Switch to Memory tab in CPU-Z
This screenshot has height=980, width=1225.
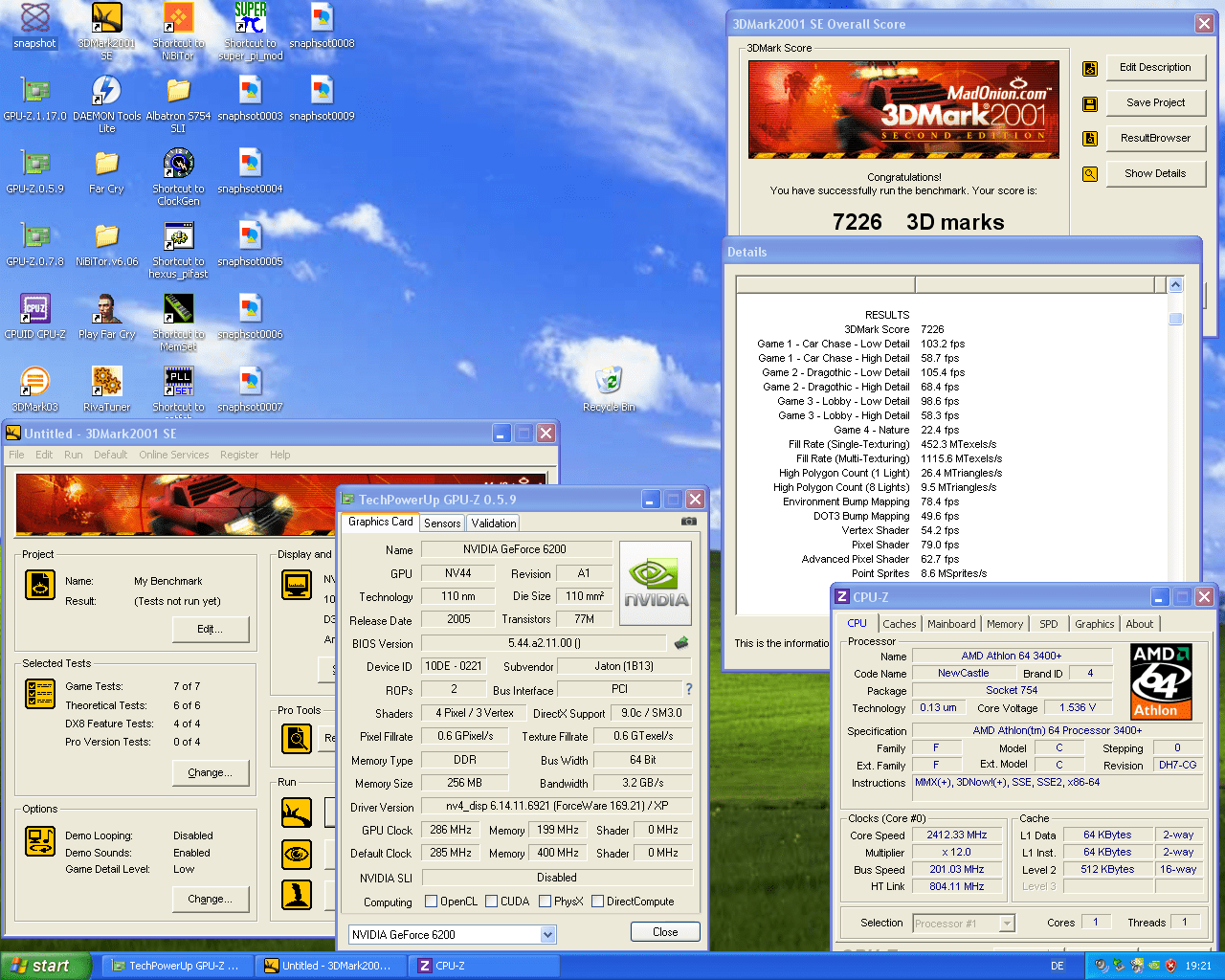tap(1005, 624)
